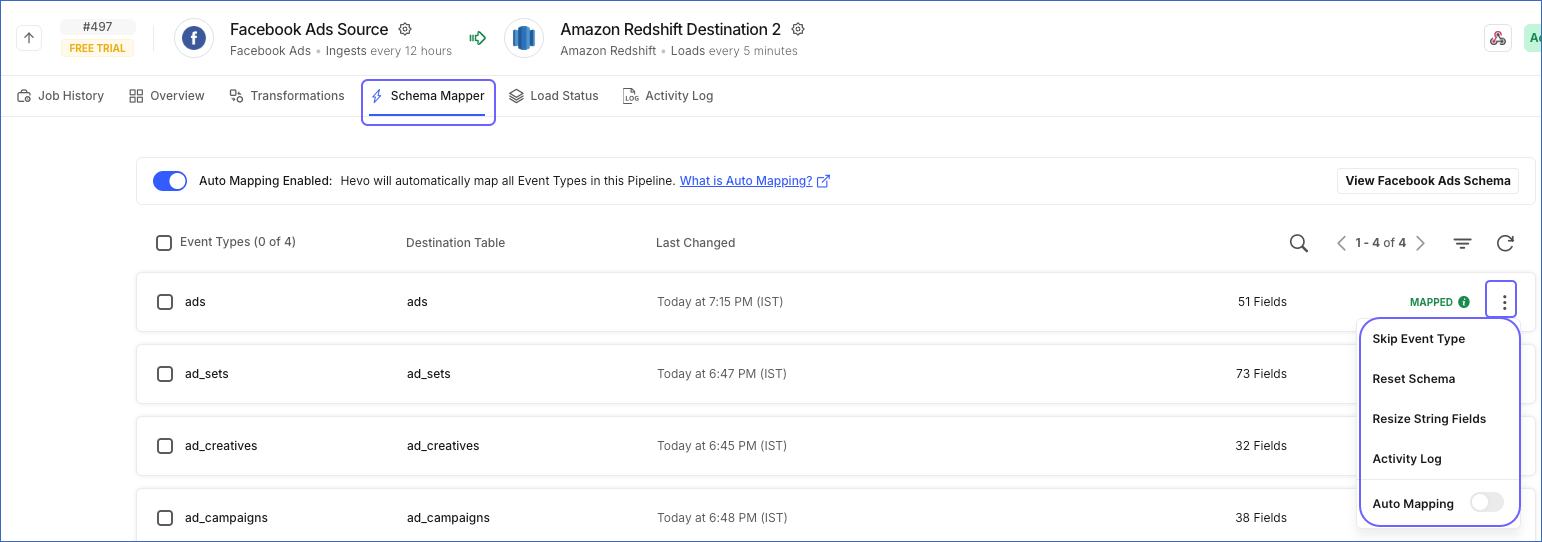Screen dimensions: 1542x542
Task: Click the up arrow back button
Action: tap(29, 38)
